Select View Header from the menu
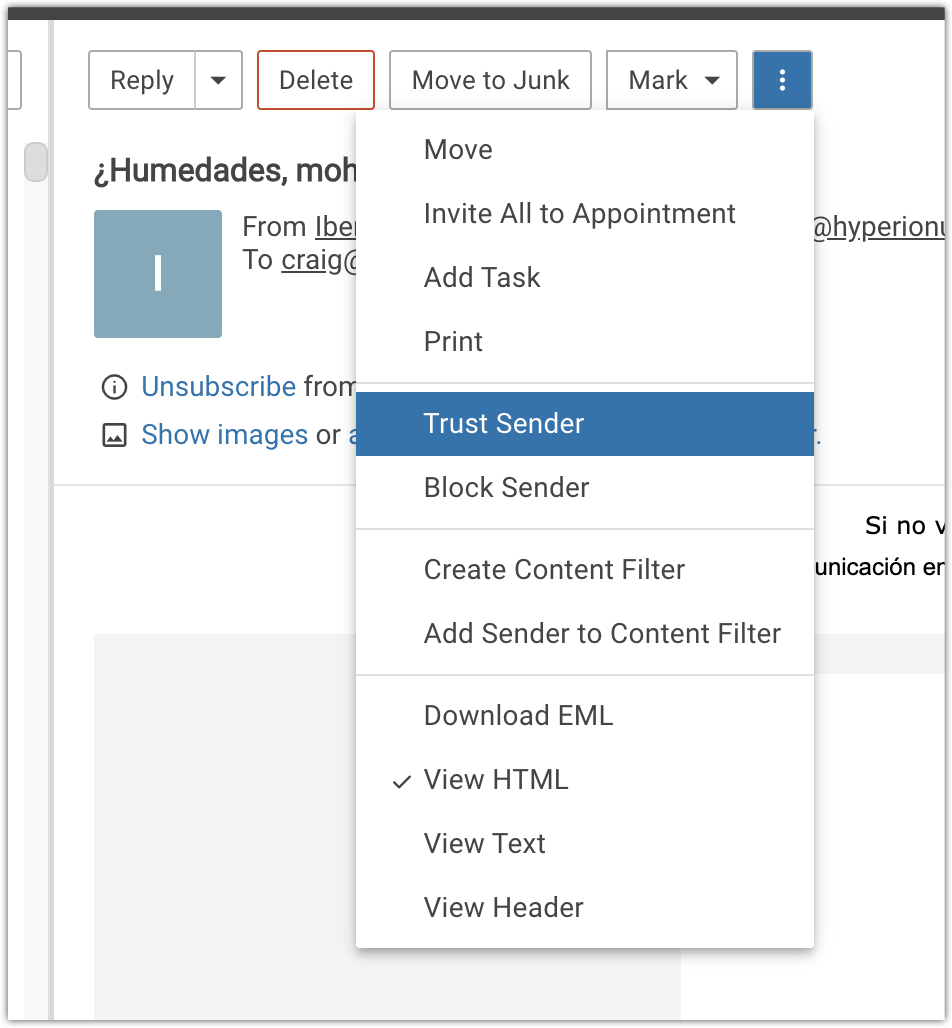The height and width of the screenshot is (1028, 952). 503,907
